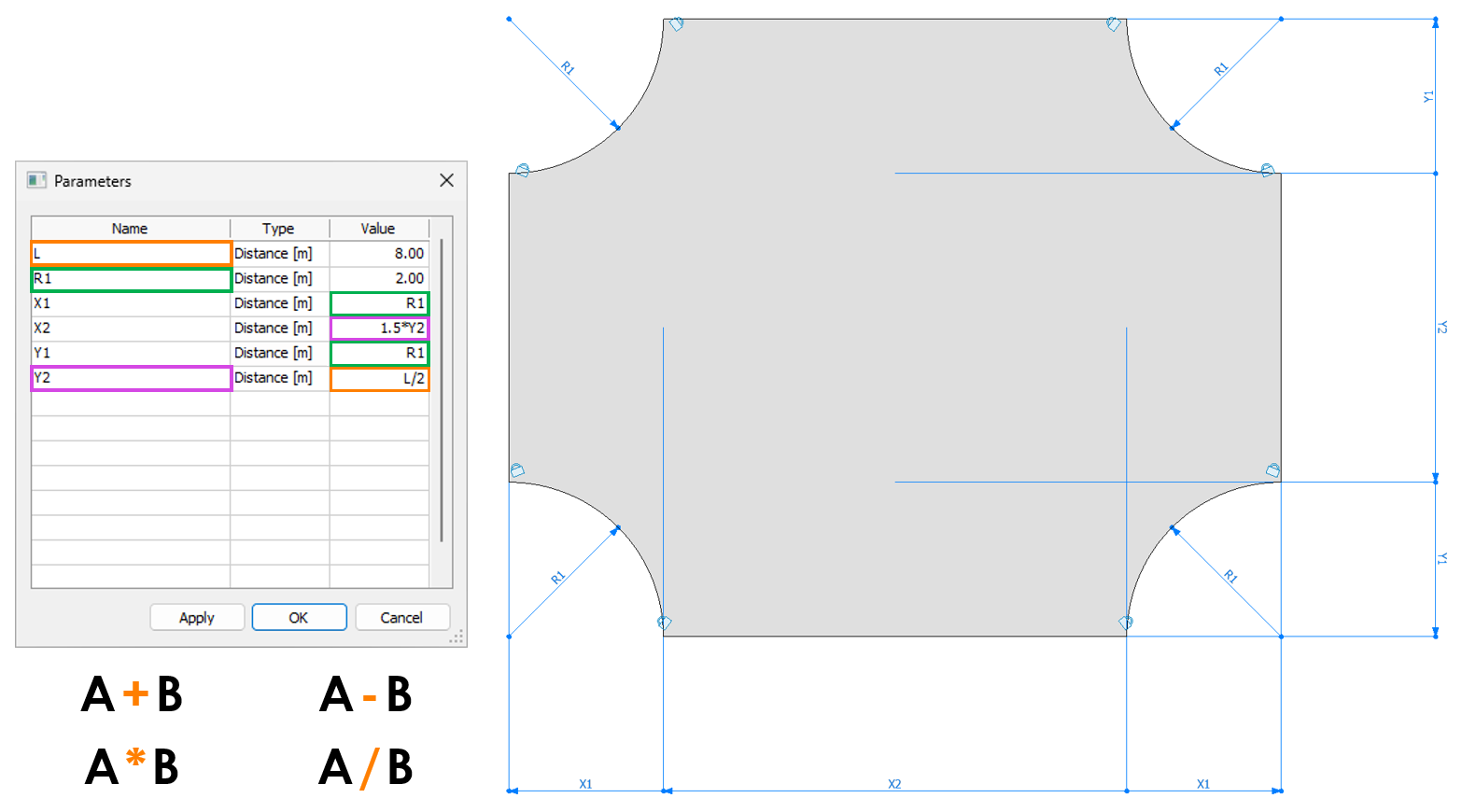Cancel the Parameters dialog

[x=402, y=617]
